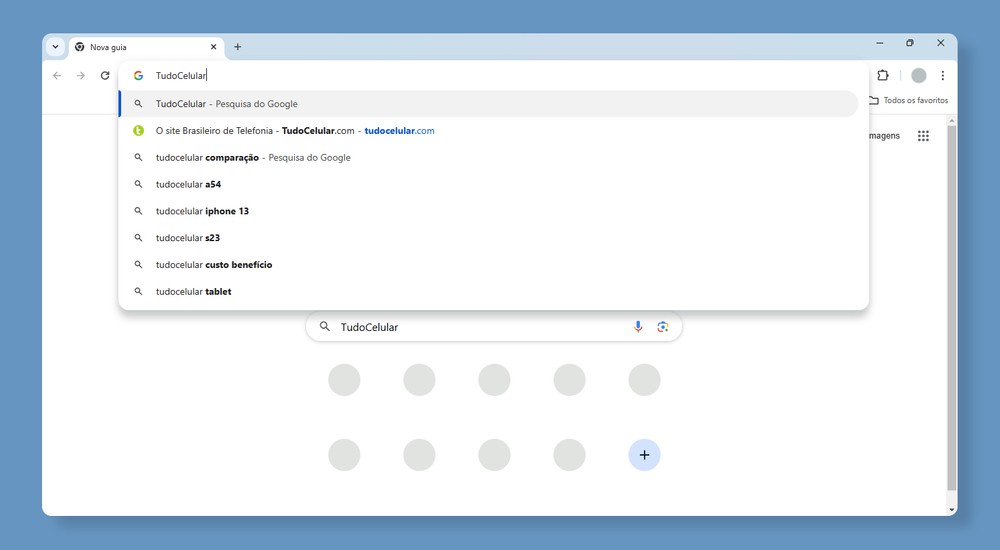Open the Google apps grid
The image size is (1000, 550).
coord(923,136)
